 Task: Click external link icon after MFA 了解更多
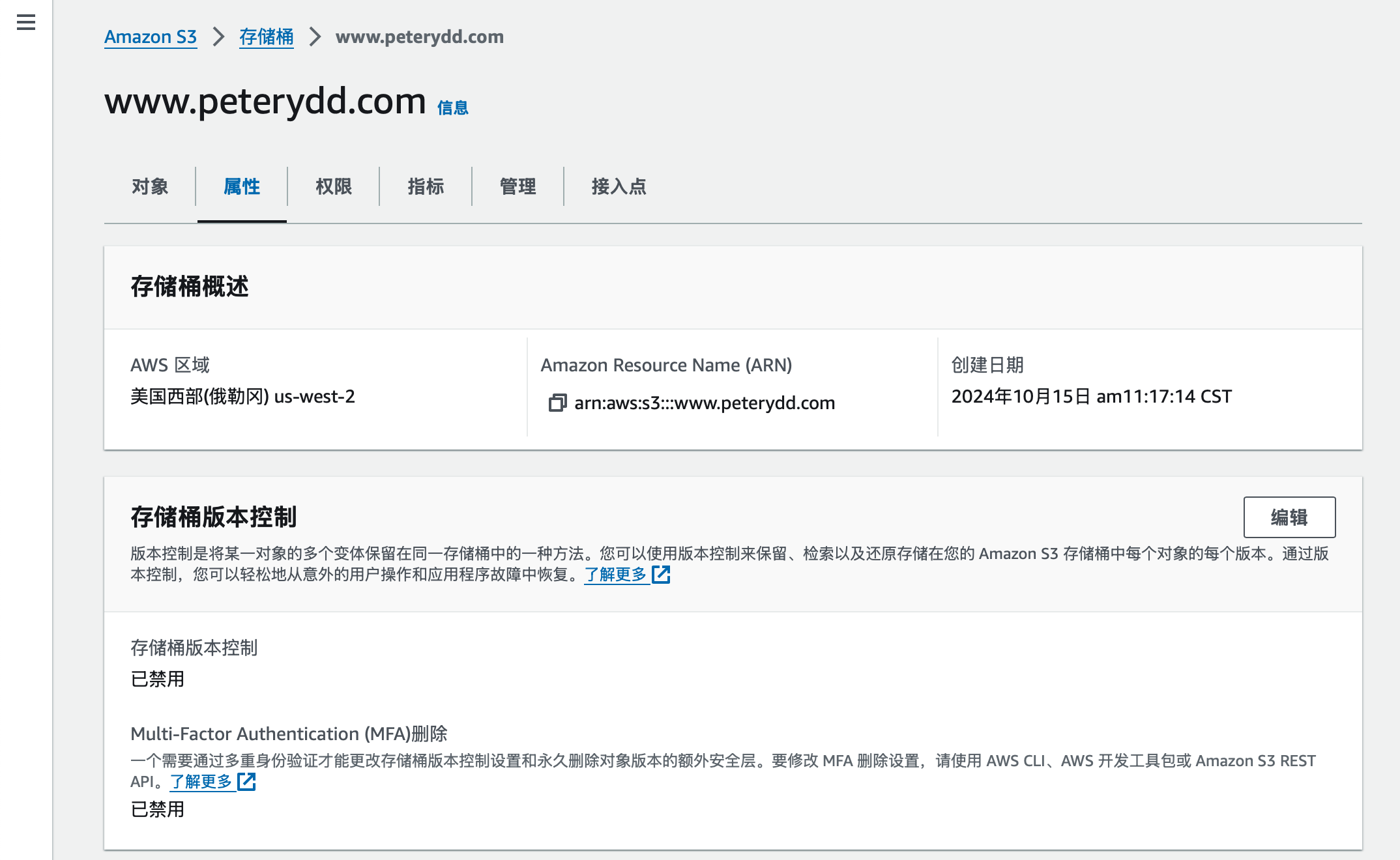tap(246, 781)
